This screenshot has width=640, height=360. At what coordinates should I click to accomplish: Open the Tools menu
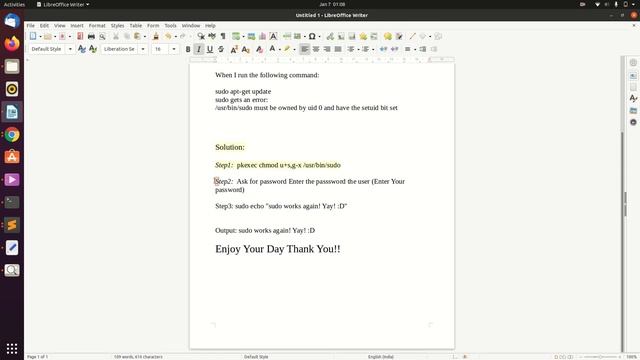click(x=171, y=25)
